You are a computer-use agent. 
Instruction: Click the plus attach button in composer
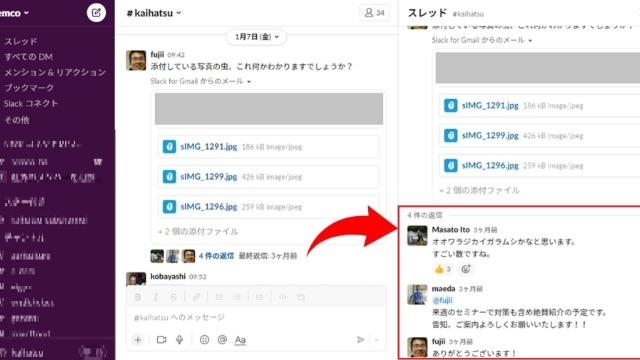(138, 340)
